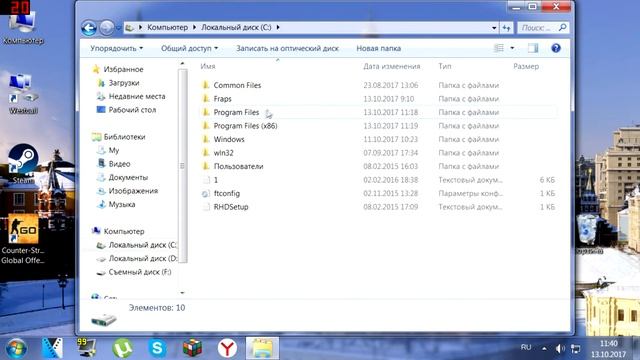
Task: Select Локальный диск (D:) in navigation pane
Action: coord(142,258)
